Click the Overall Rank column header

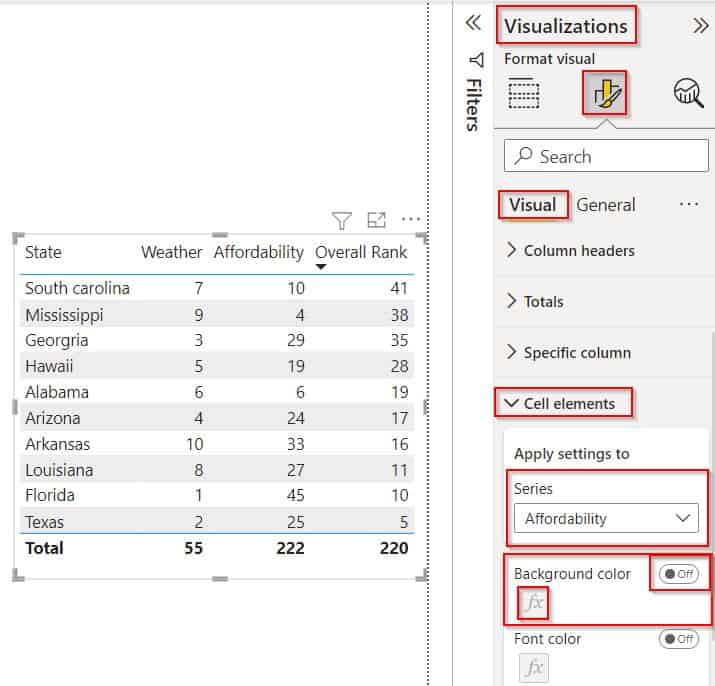(x=361, y=252)
